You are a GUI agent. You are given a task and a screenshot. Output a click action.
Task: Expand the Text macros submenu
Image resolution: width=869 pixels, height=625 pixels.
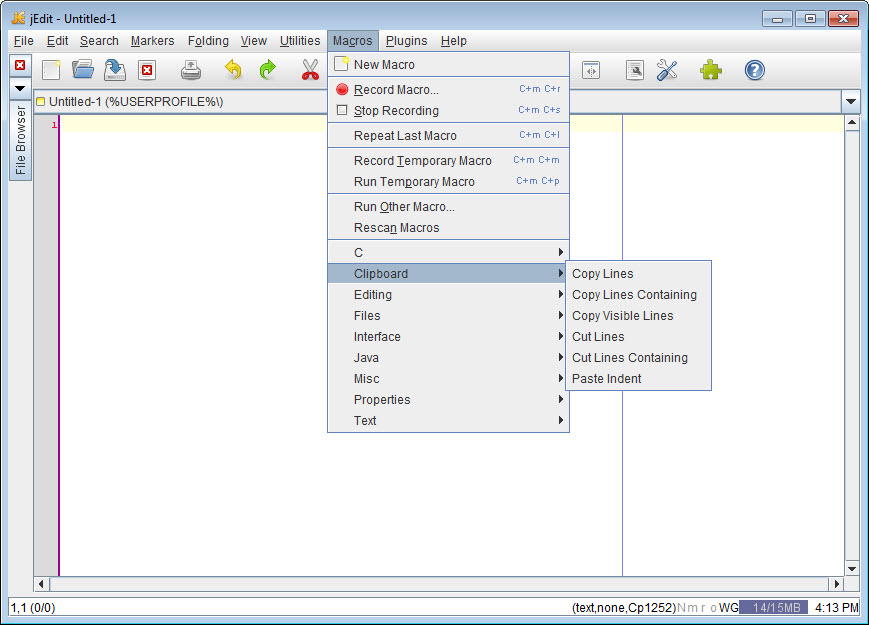[448, 421]
